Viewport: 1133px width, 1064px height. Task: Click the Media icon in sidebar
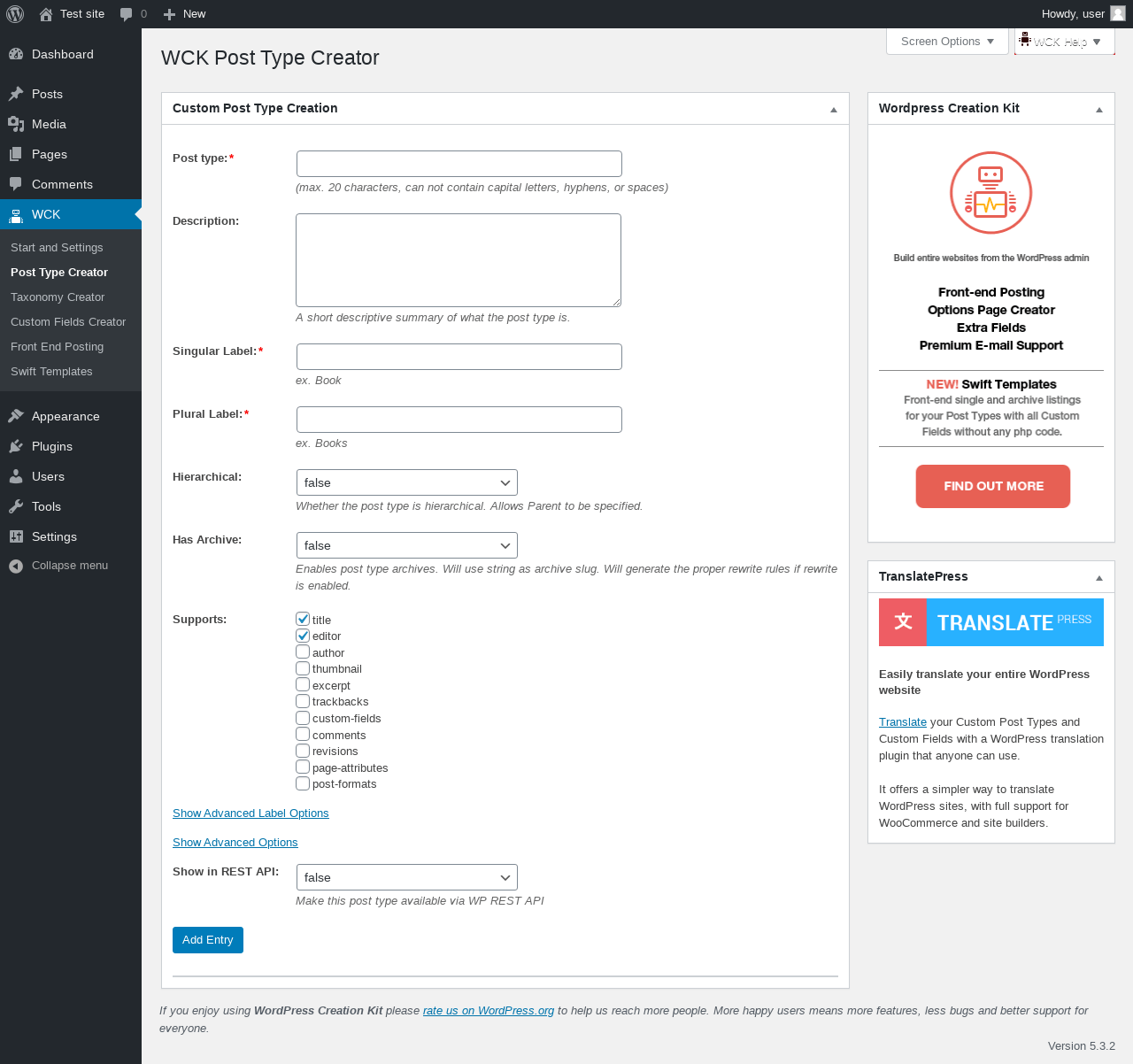point(16,124)
